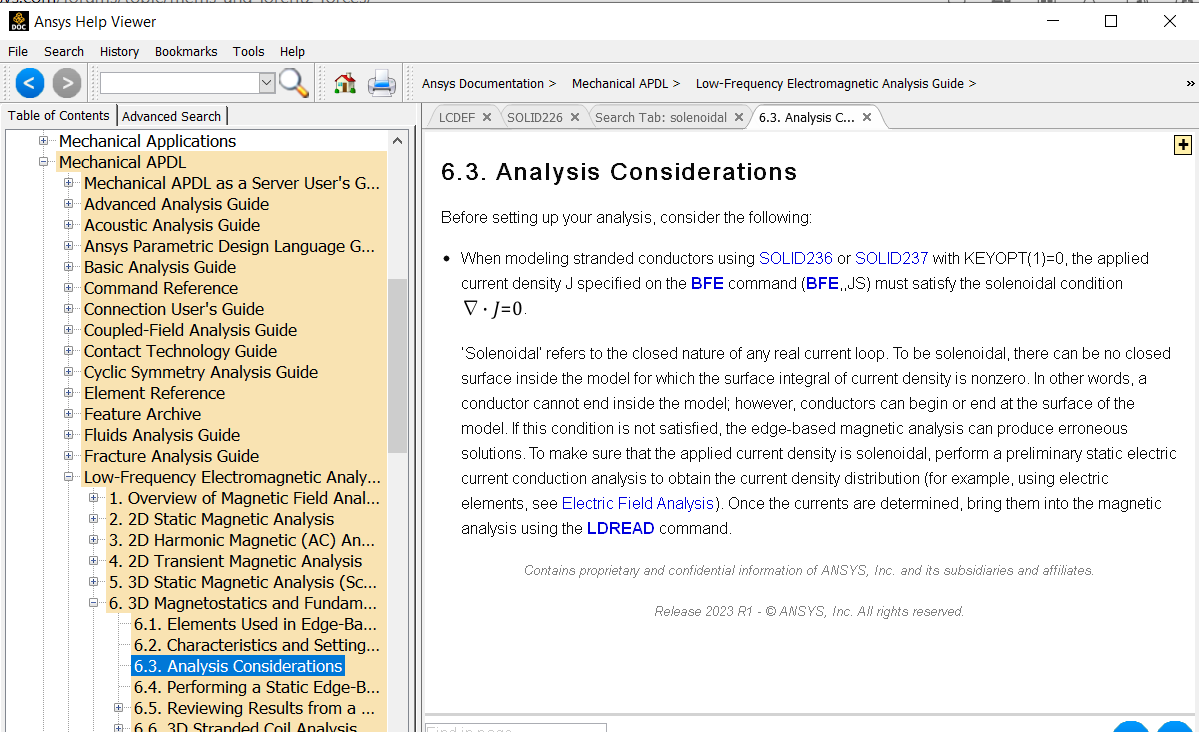Click the contents tree scrollbar thumb

coord(398,366)
